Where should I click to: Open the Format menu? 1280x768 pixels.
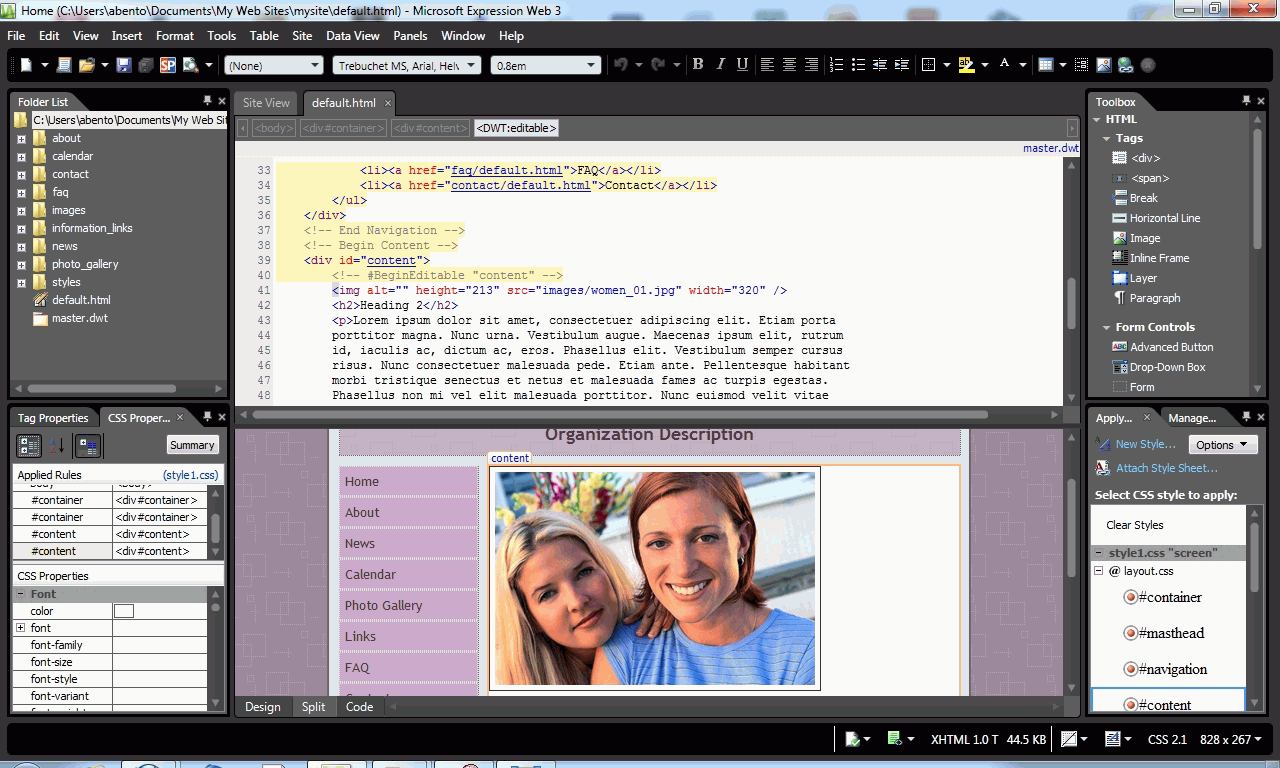175,35
